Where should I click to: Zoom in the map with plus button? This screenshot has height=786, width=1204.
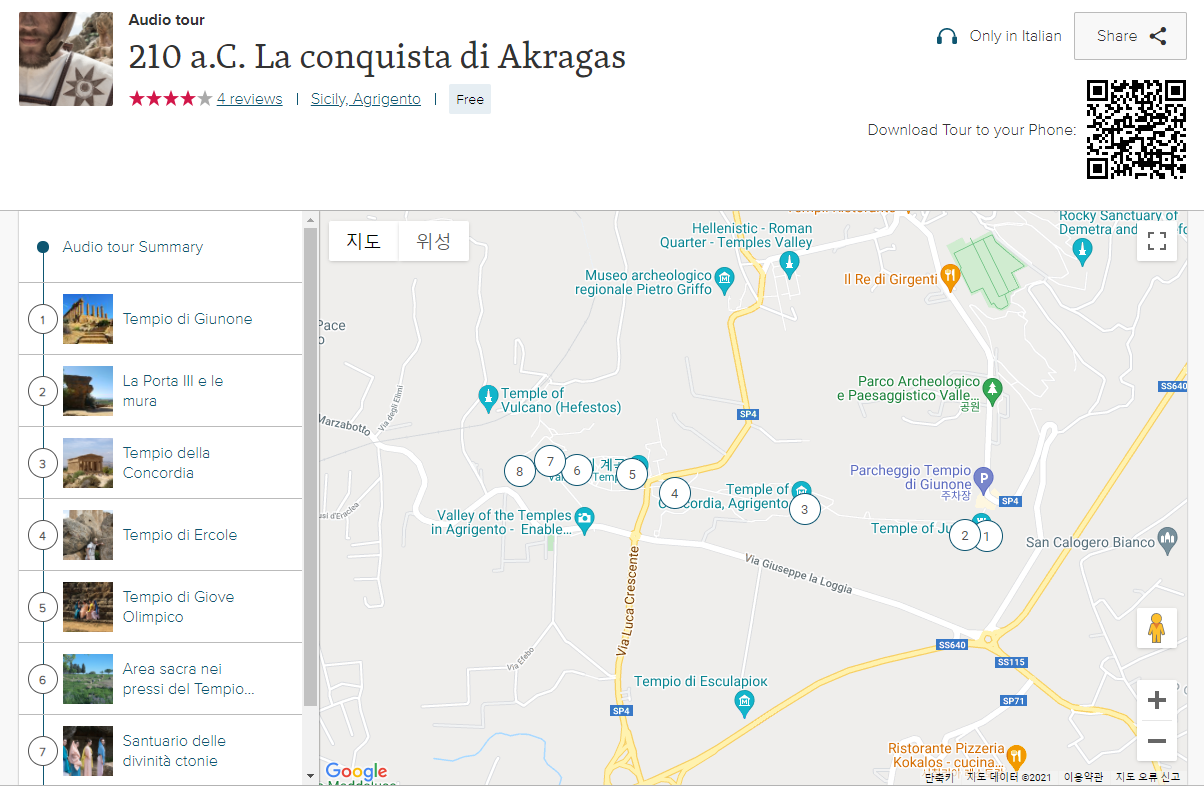pos(1157,700)
